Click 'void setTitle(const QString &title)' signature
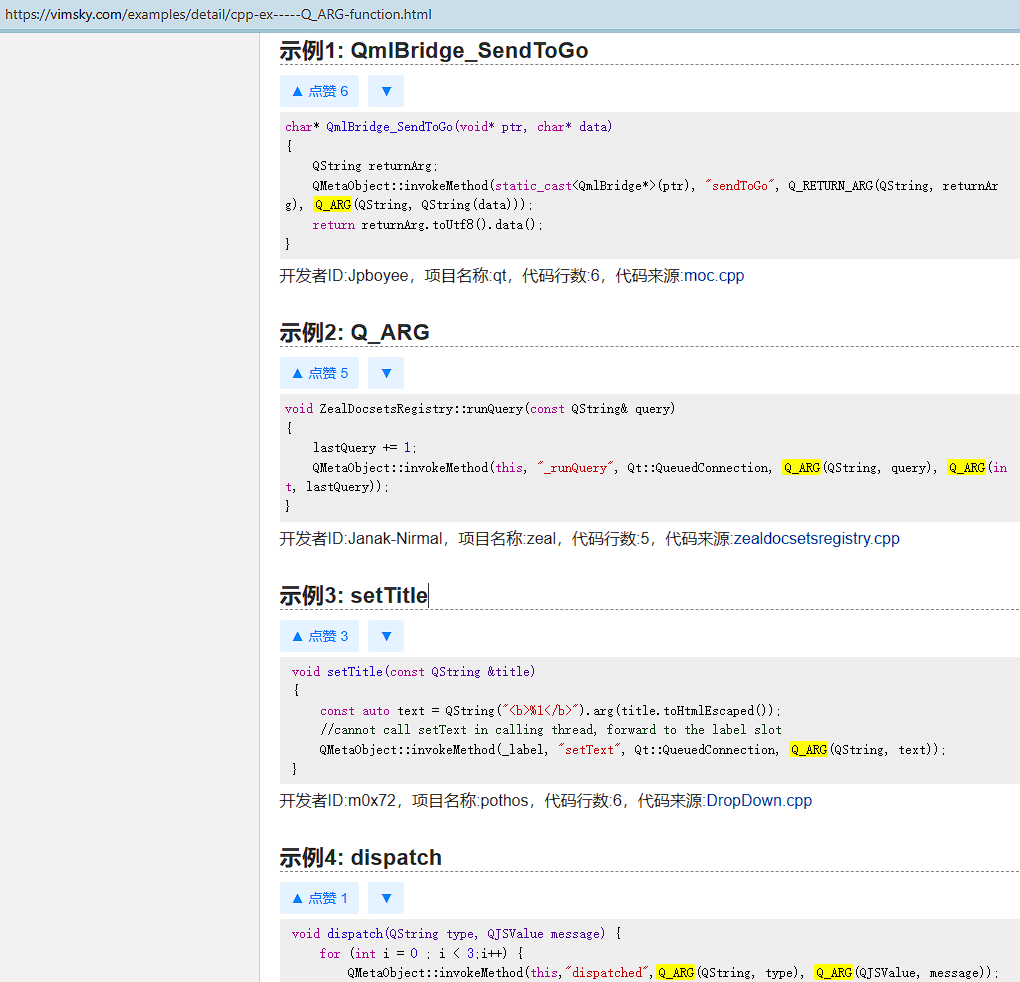1020x982 pixels. coord(413,672)
